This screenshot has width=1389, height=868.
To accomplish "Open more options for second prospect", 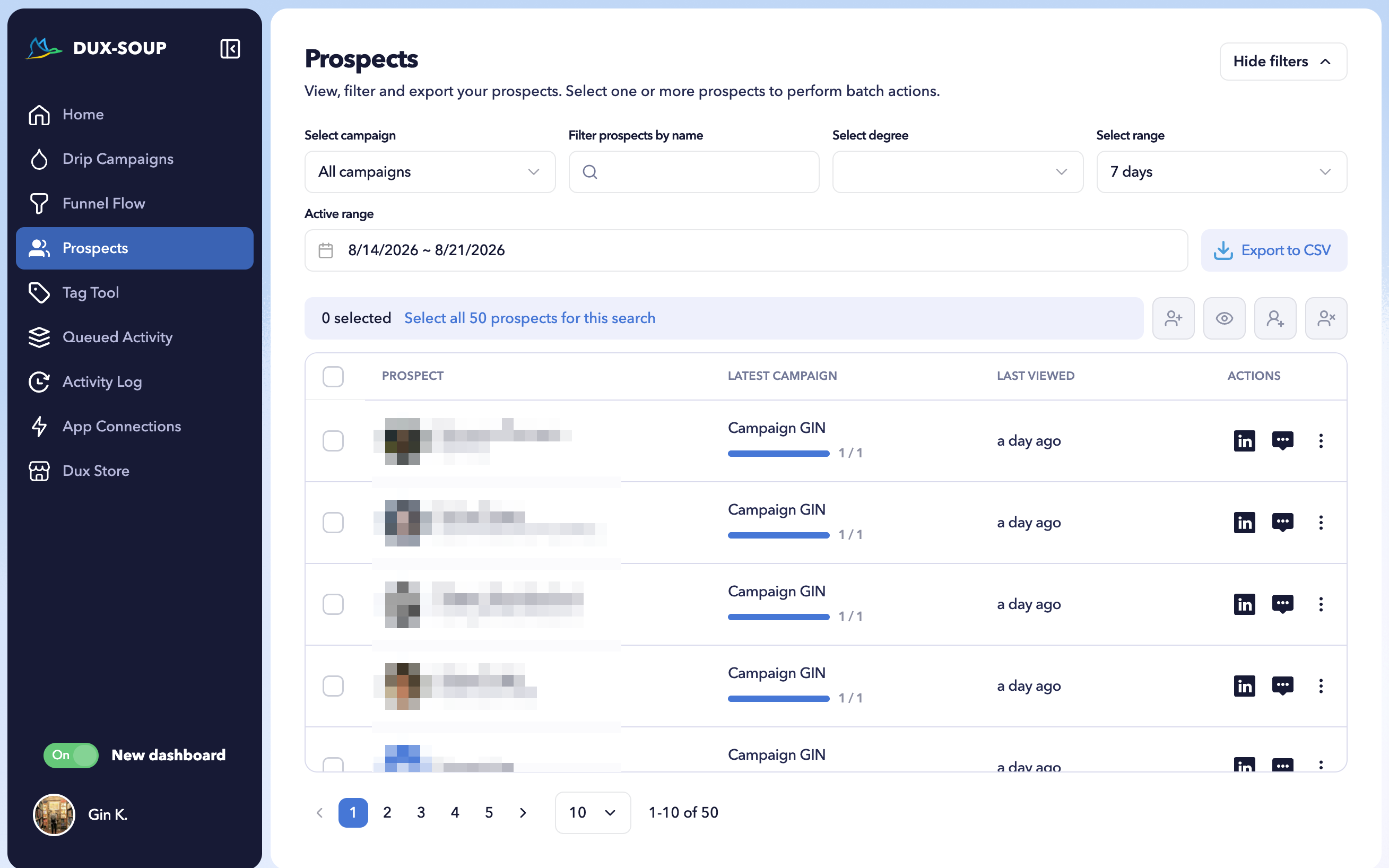I will [1321, 523].
